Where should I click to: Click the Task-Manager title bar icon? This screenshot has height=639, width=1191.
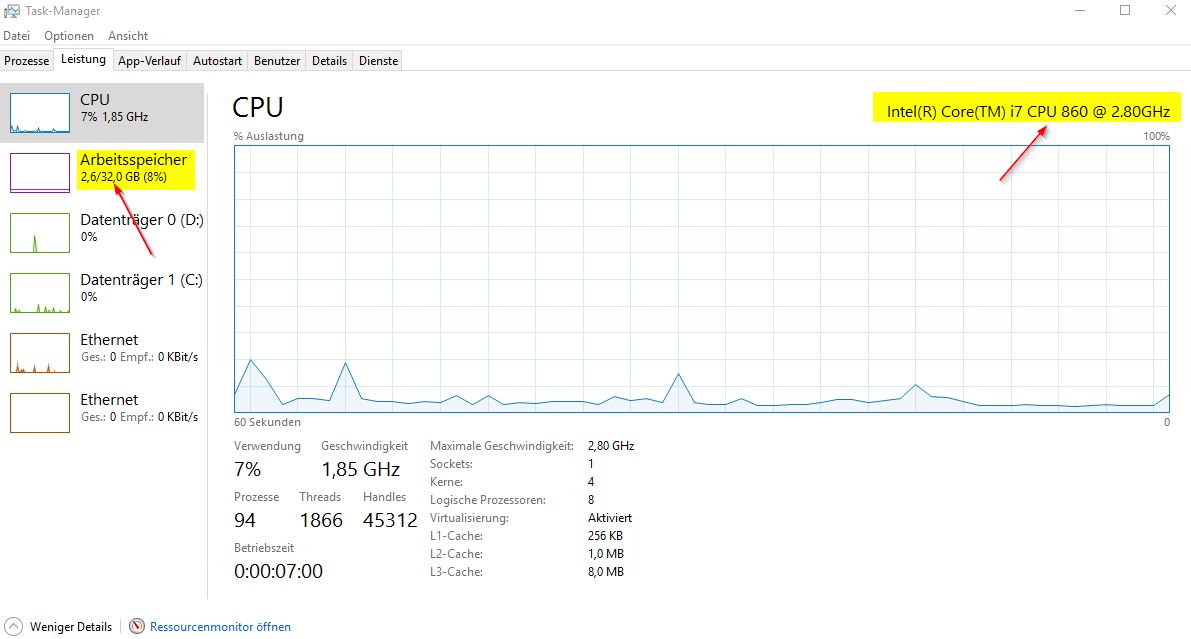tap(11, 11)
